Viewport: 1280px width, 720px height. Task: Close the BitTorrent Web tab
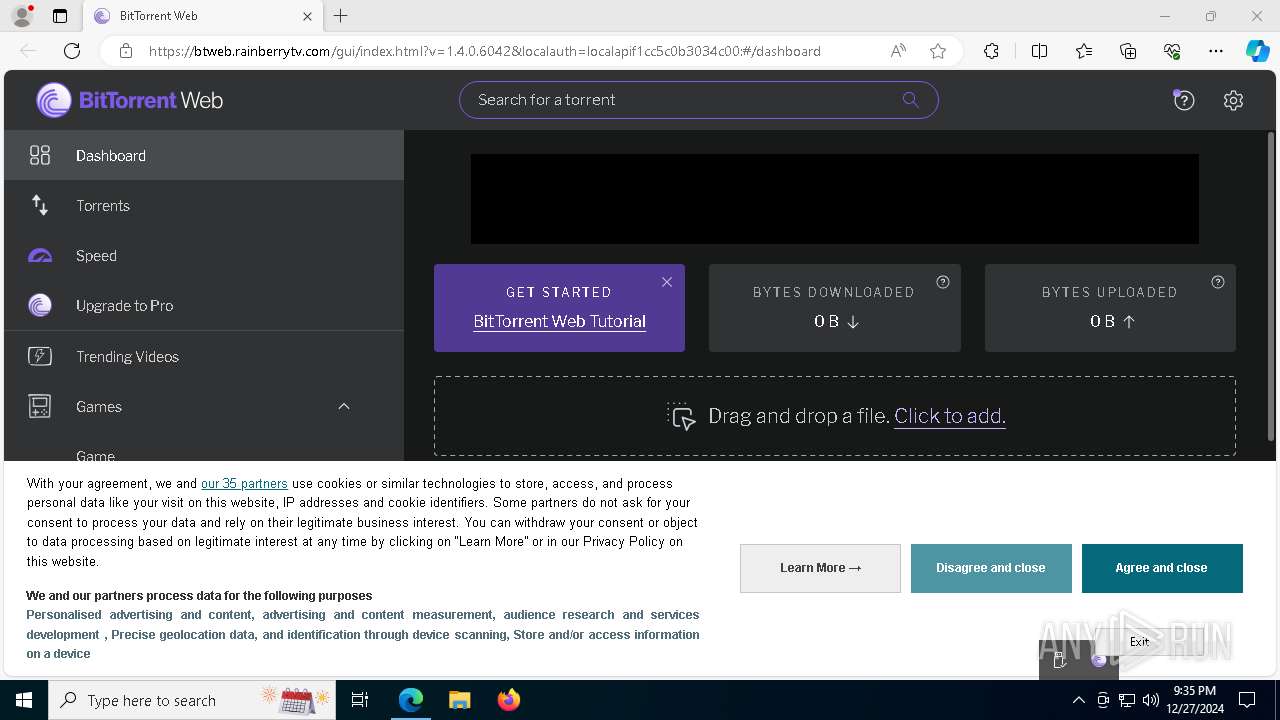[307, 16]
